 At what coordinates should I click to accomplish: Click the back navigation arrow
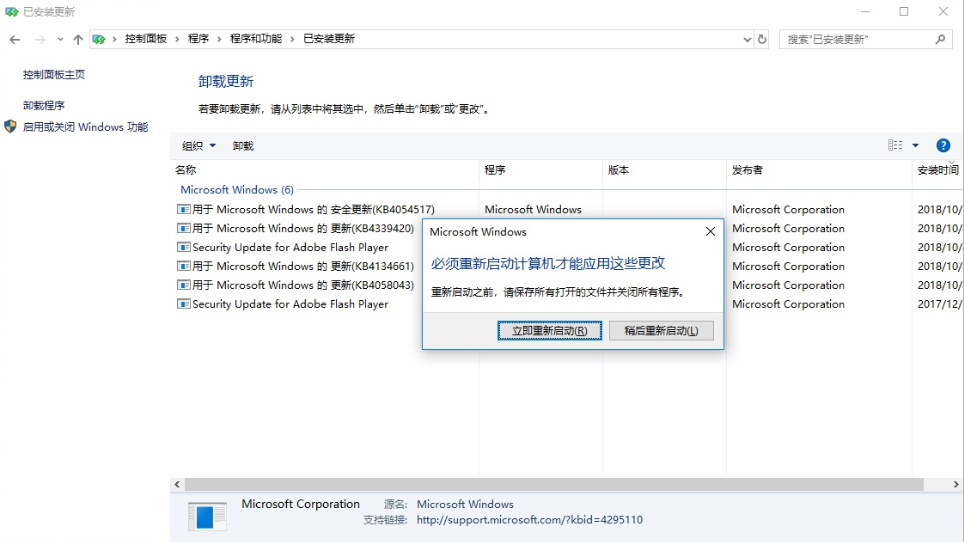pyautogui.click(x=15, y=39)
